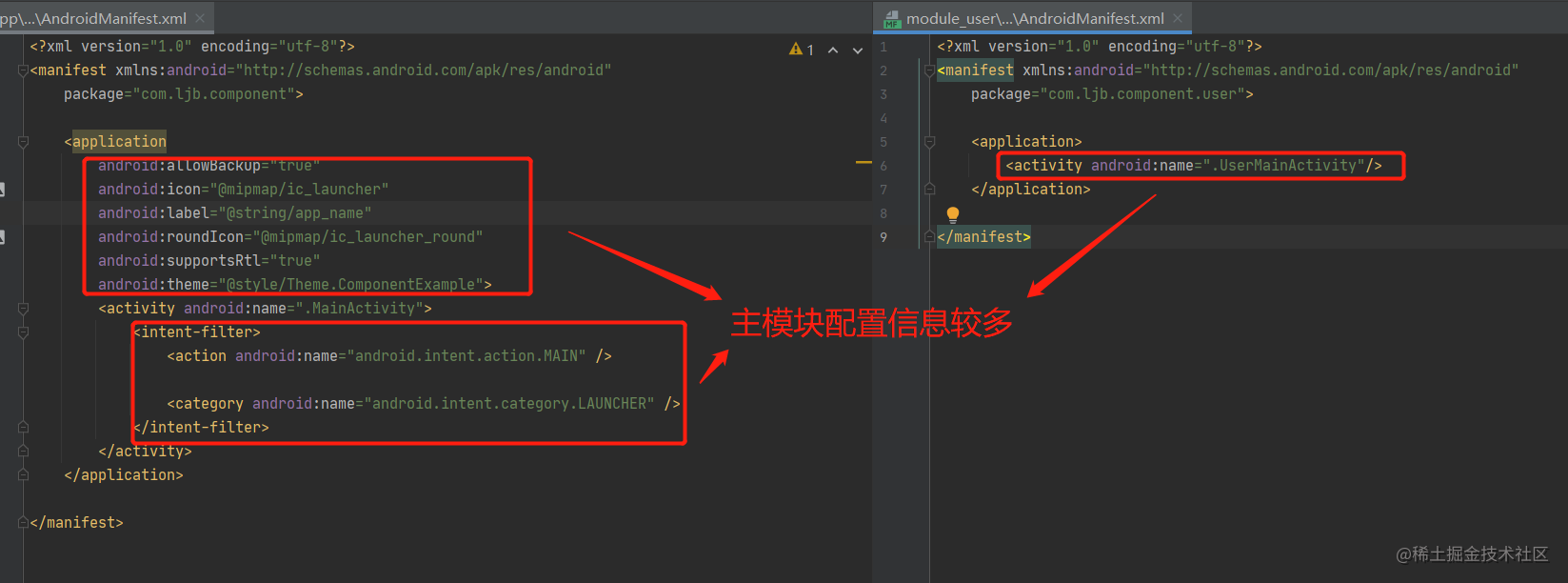Click the yellow lightbulb quick-fix icon

tap(952, 214)
